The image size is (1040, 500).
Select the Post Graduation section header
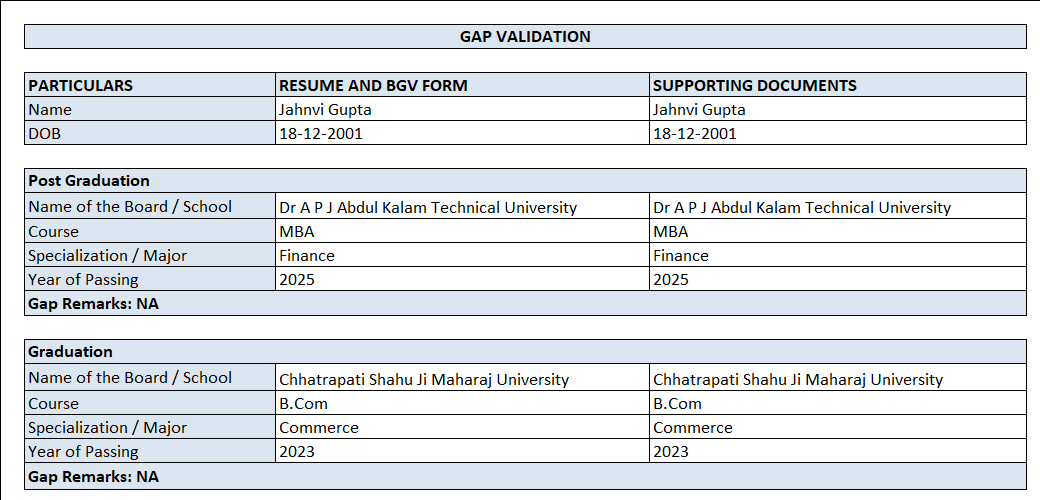coord(525,181)
